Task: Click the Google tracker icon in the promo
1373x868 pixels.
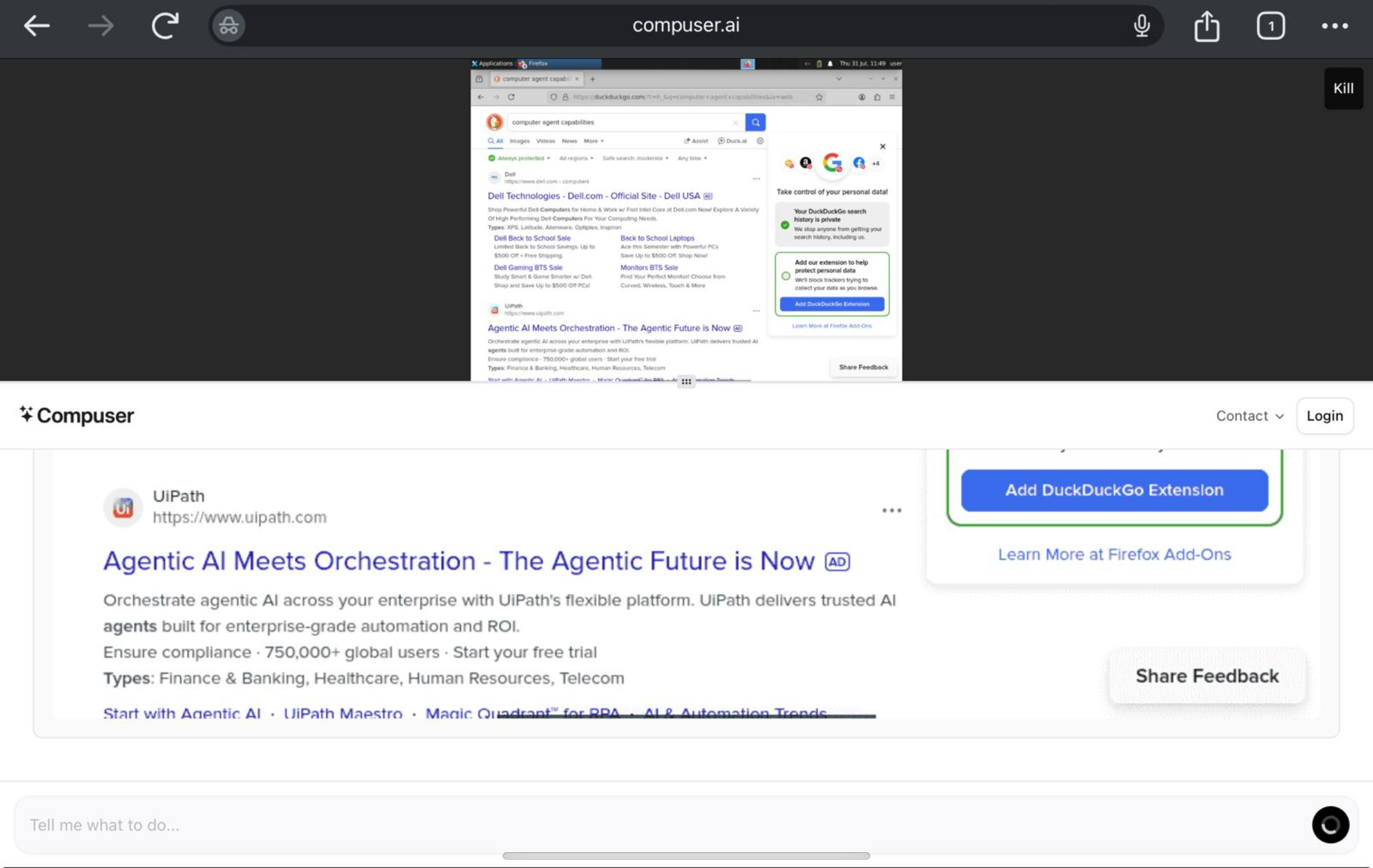Action: coord(832,163)
